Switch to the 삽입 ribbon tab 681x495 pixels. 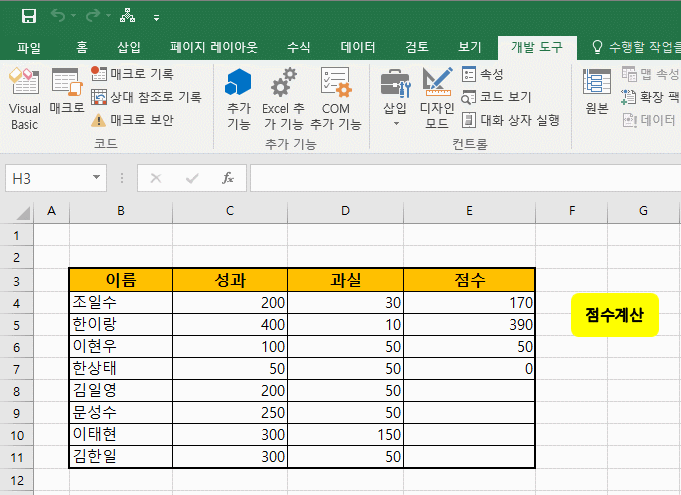coord(129,47)
